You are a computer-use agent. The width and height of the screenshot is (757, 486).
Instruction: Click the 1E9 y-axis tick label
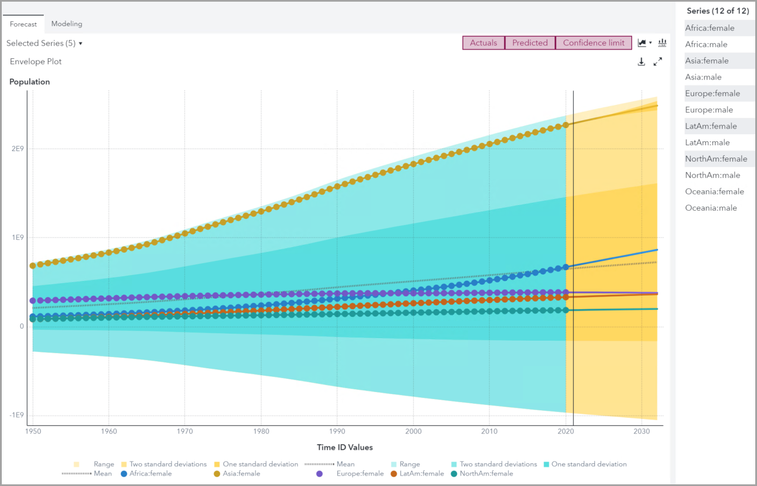(x=17, y=237)
